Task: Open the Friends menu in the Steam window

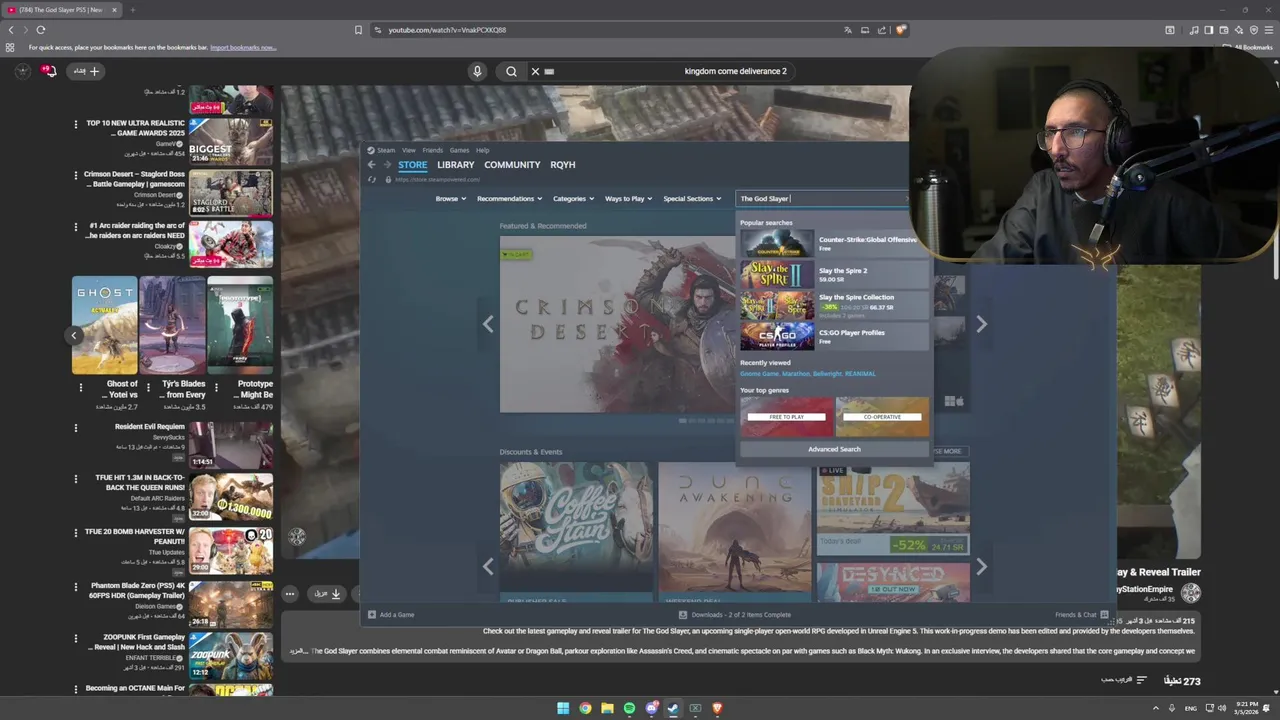Action: click(x=432, y=150)
